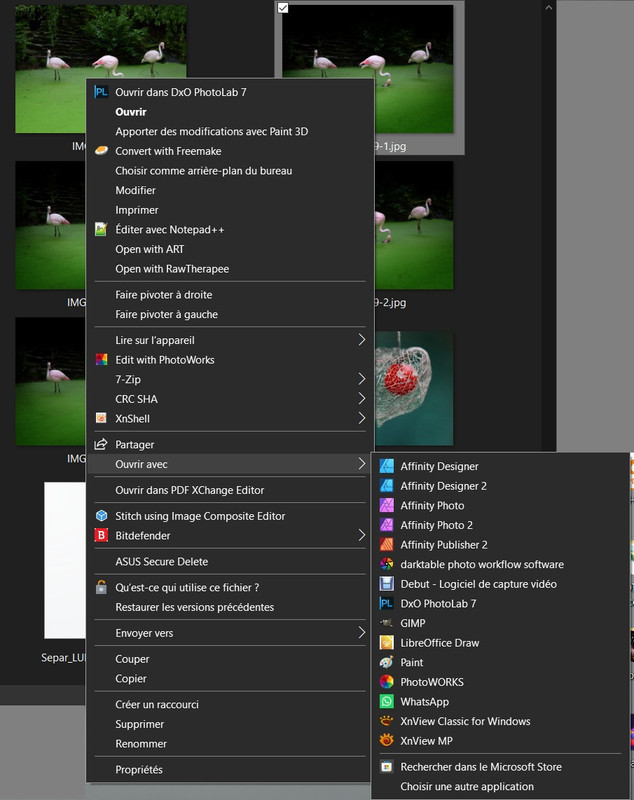Click the DxO PhotoLab 7 icon in submenu
The height and width of the screenshot is (800, 634).
click(387, 604)
